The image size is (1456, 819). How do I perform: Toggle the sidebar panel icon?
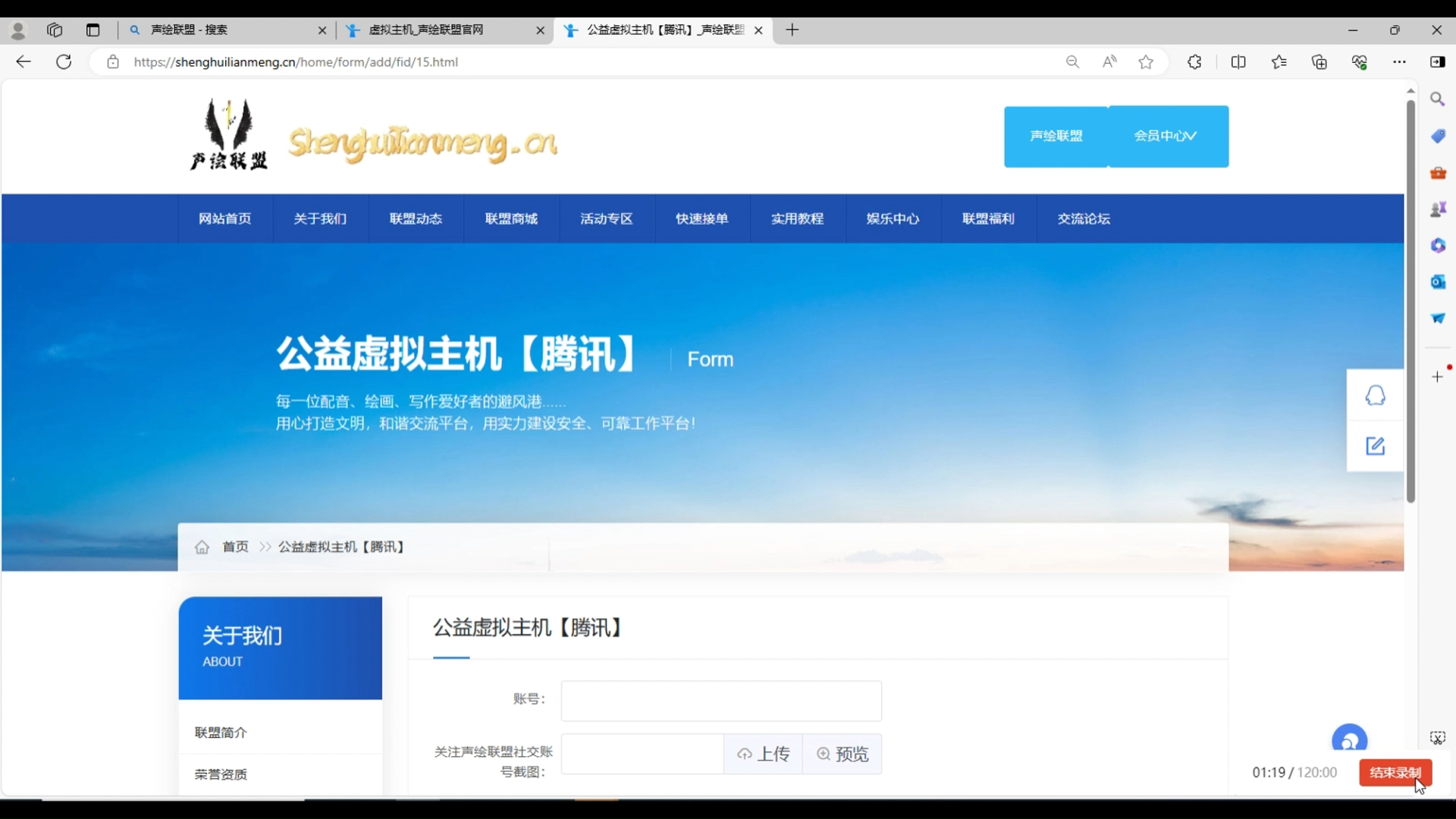point(1437,62)
